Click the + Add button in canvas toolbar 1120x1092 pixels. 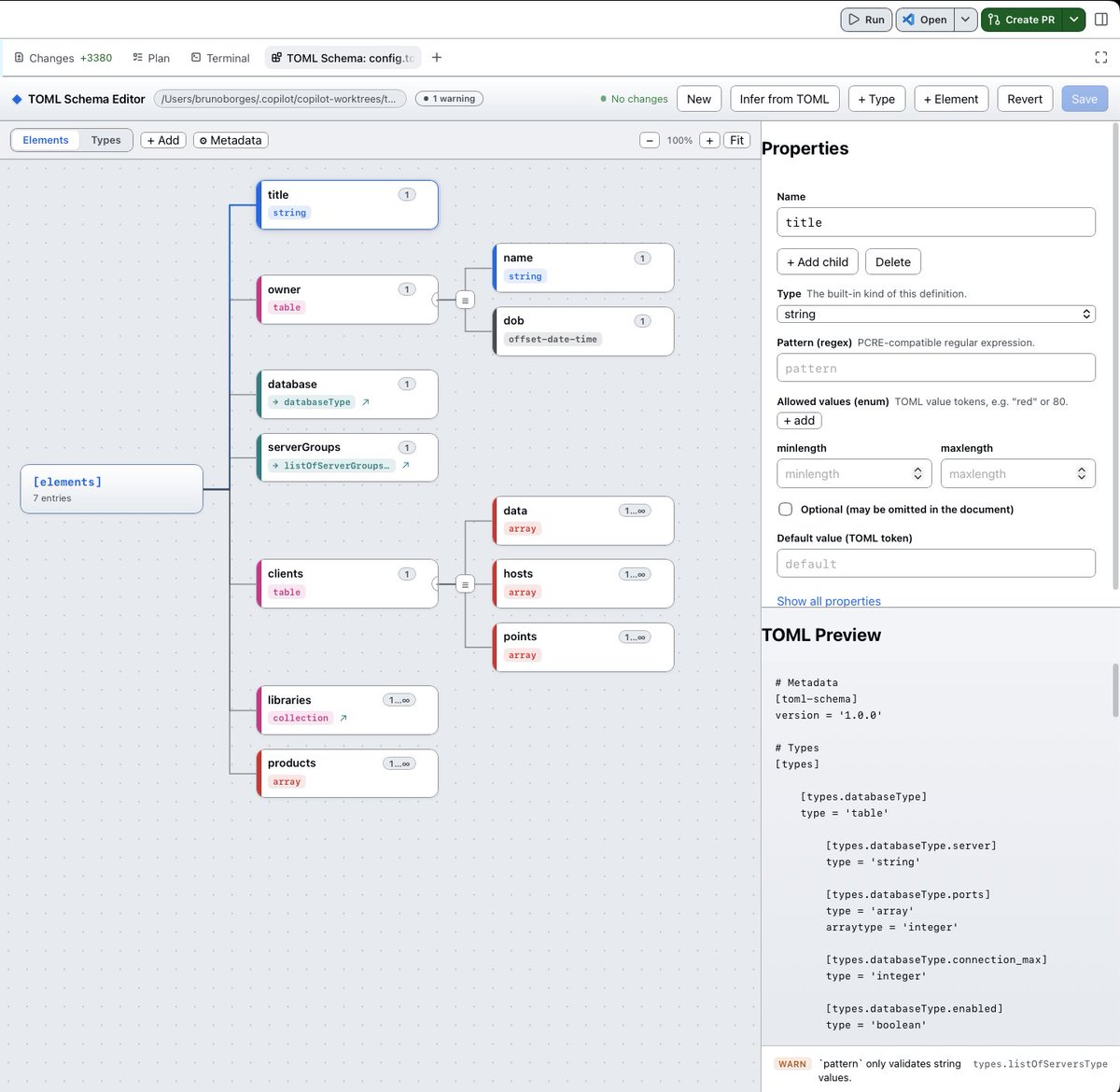(x=163, y=140)
